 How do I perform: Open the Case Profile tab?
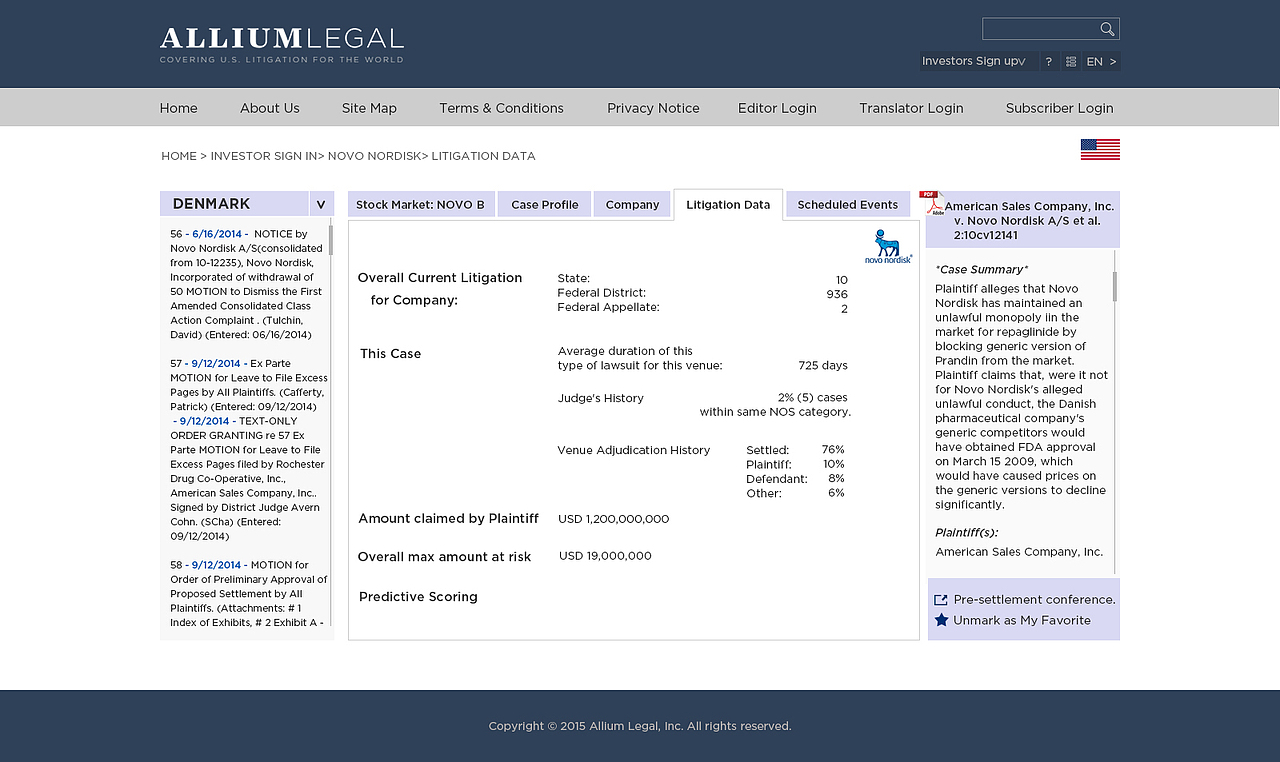[x=545, y=204]
